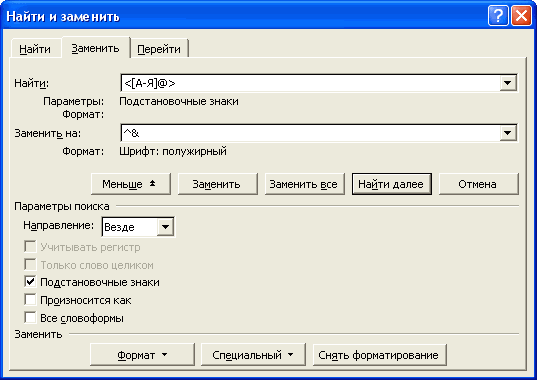Check the Все словоформы option
This screenshot has height=380, width=537.
click(30, 318)
